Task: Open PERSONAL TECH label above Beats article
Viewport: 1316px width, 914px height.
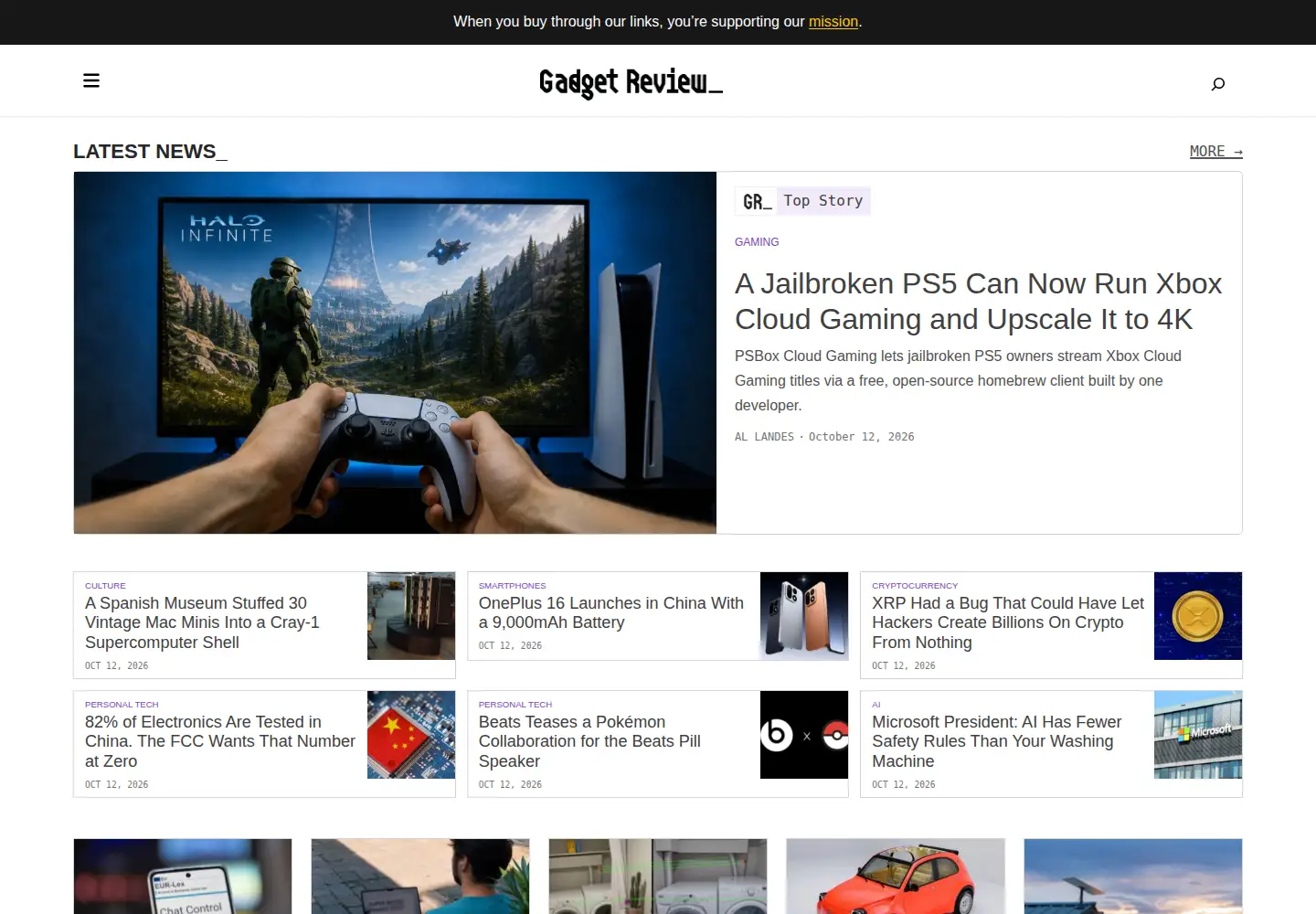Action: point(515,705)
